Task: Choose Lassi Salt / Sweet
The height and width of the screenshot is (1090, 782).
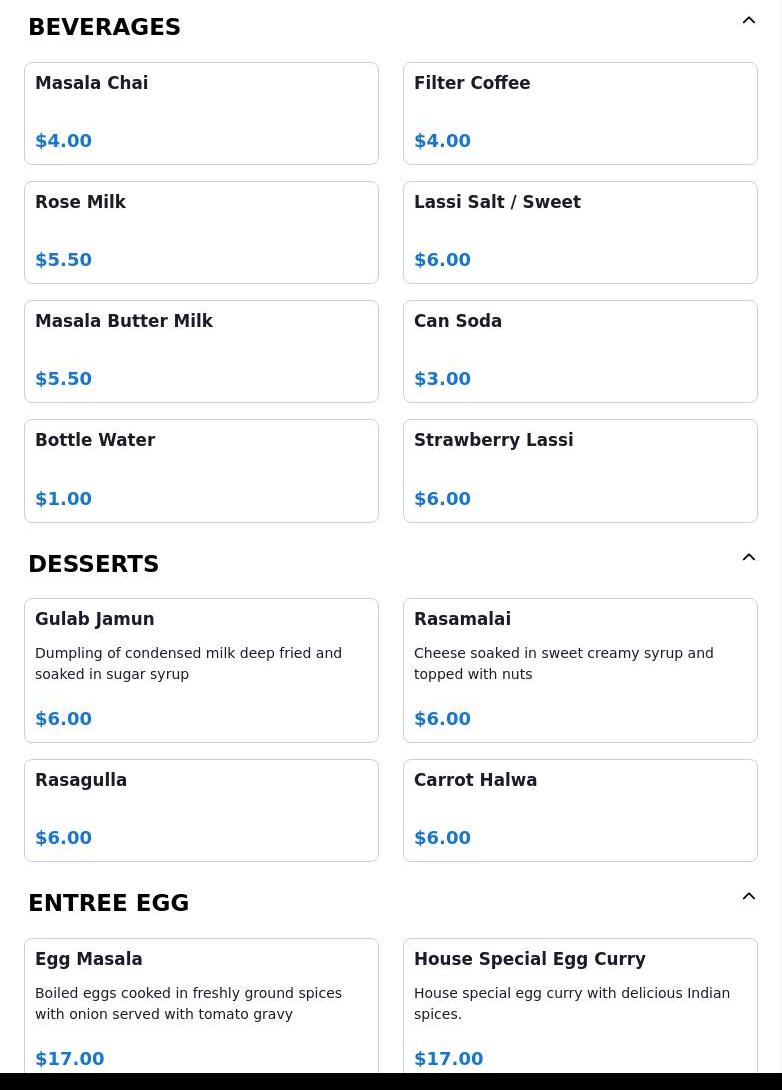Action: point(580,232)
